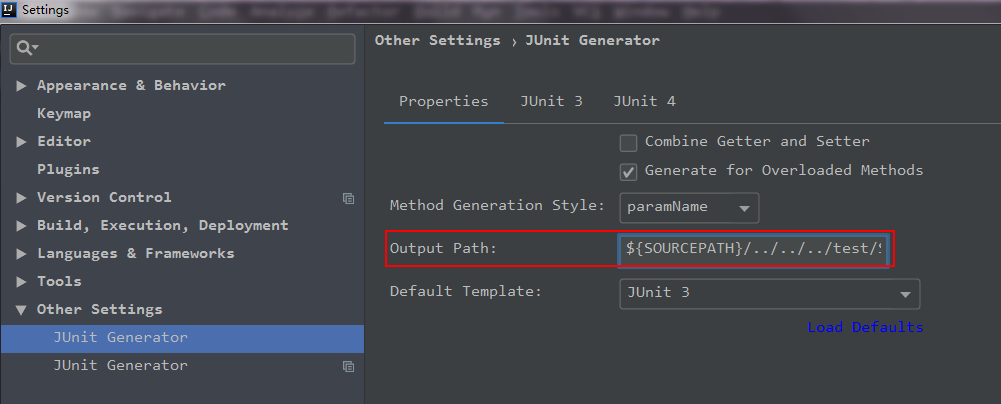1001x404 pixels.
Task: Click the Load Defaults link
Action: point(865,327)
